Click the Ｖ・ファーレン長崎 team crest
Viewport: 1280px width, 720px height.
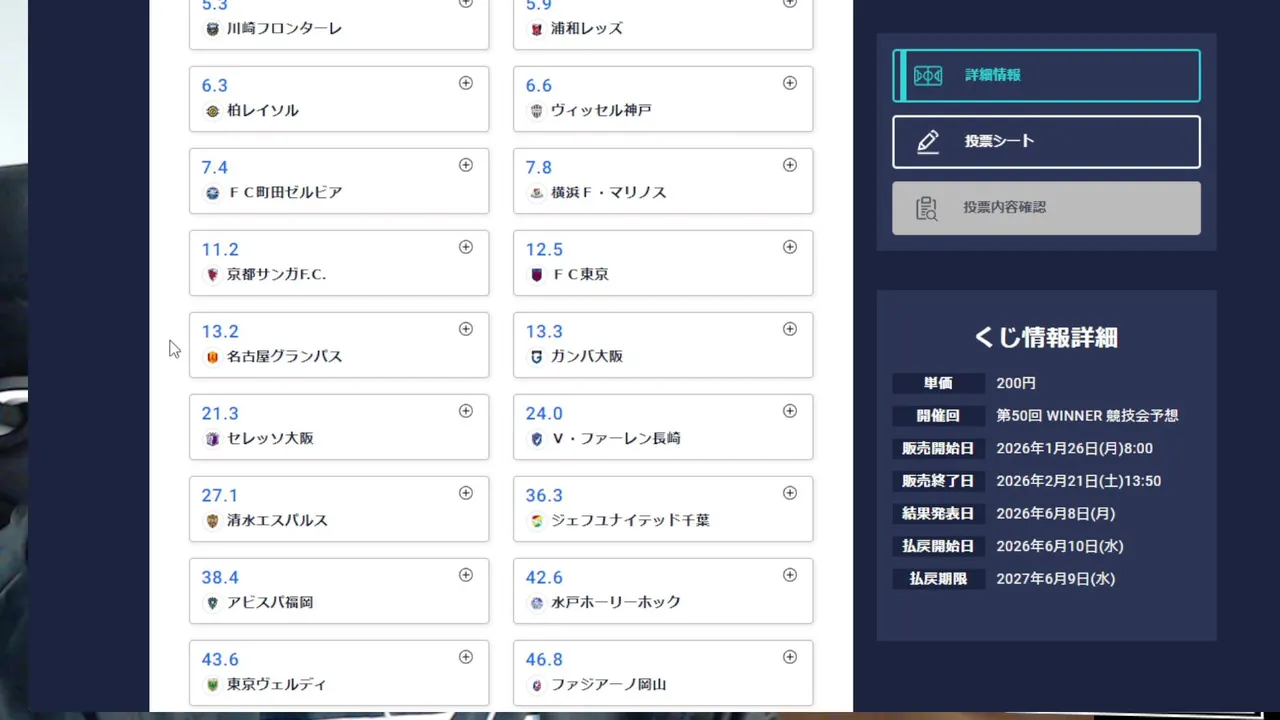(537, 439)
